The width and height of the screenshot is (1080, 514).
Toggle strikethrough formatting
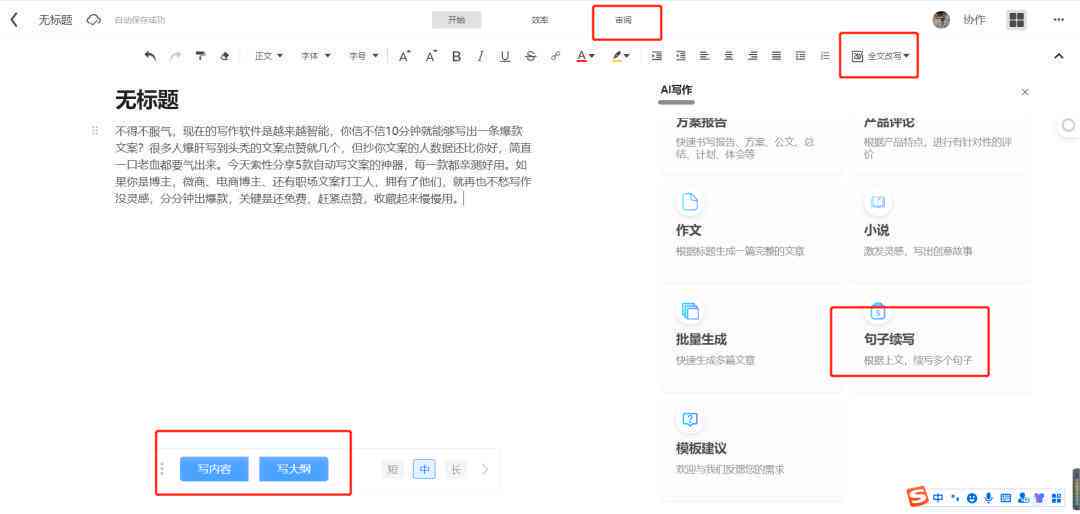pyautogui.click(x=530, y=56)
